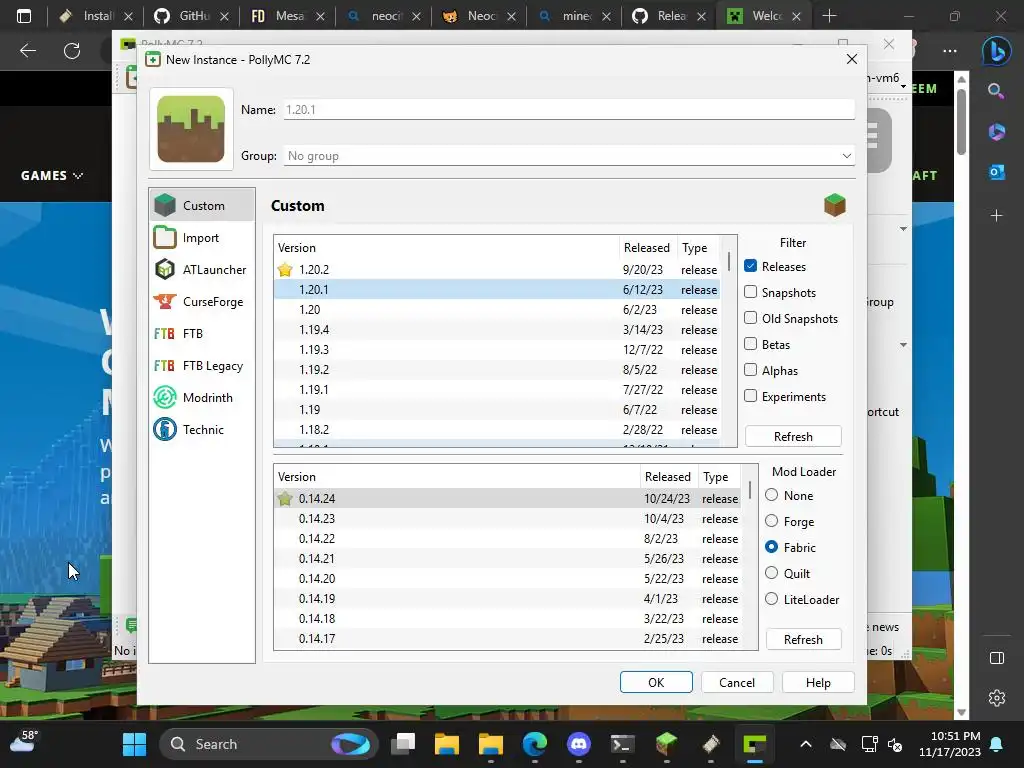Viewport: 1024px width, 768px height.
Task: Click the recommended star beside version 1.20.2
Action: coord(285,270)
